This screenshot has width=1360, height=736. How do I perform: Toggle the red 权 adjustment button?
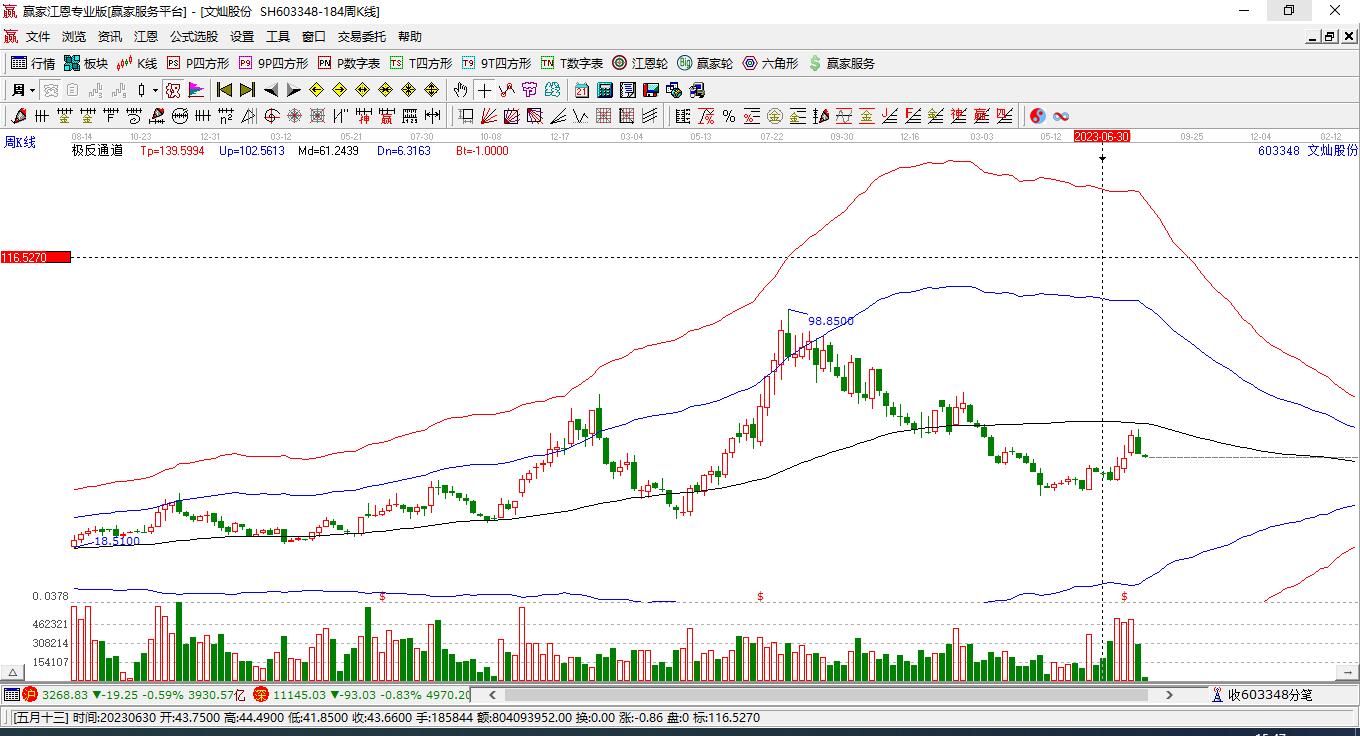click(173, 90)
